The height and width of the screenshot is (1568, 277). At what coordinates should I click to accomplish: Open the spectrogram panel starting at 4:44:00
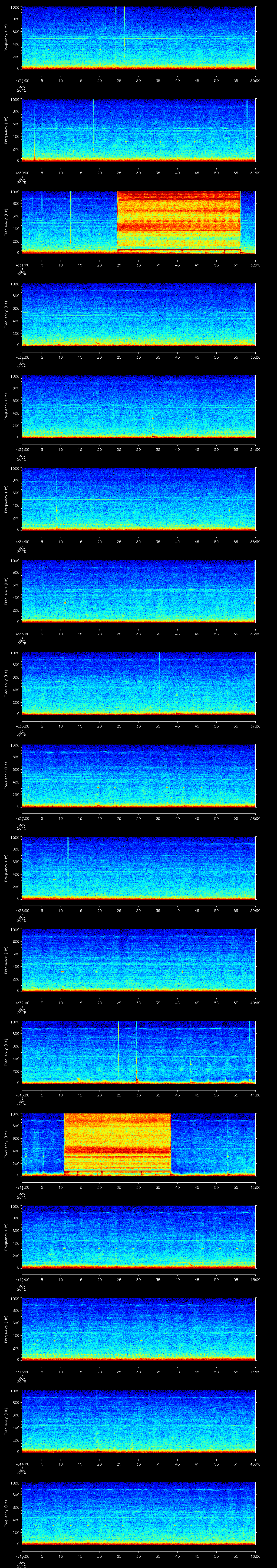[x=138, y=1421]
